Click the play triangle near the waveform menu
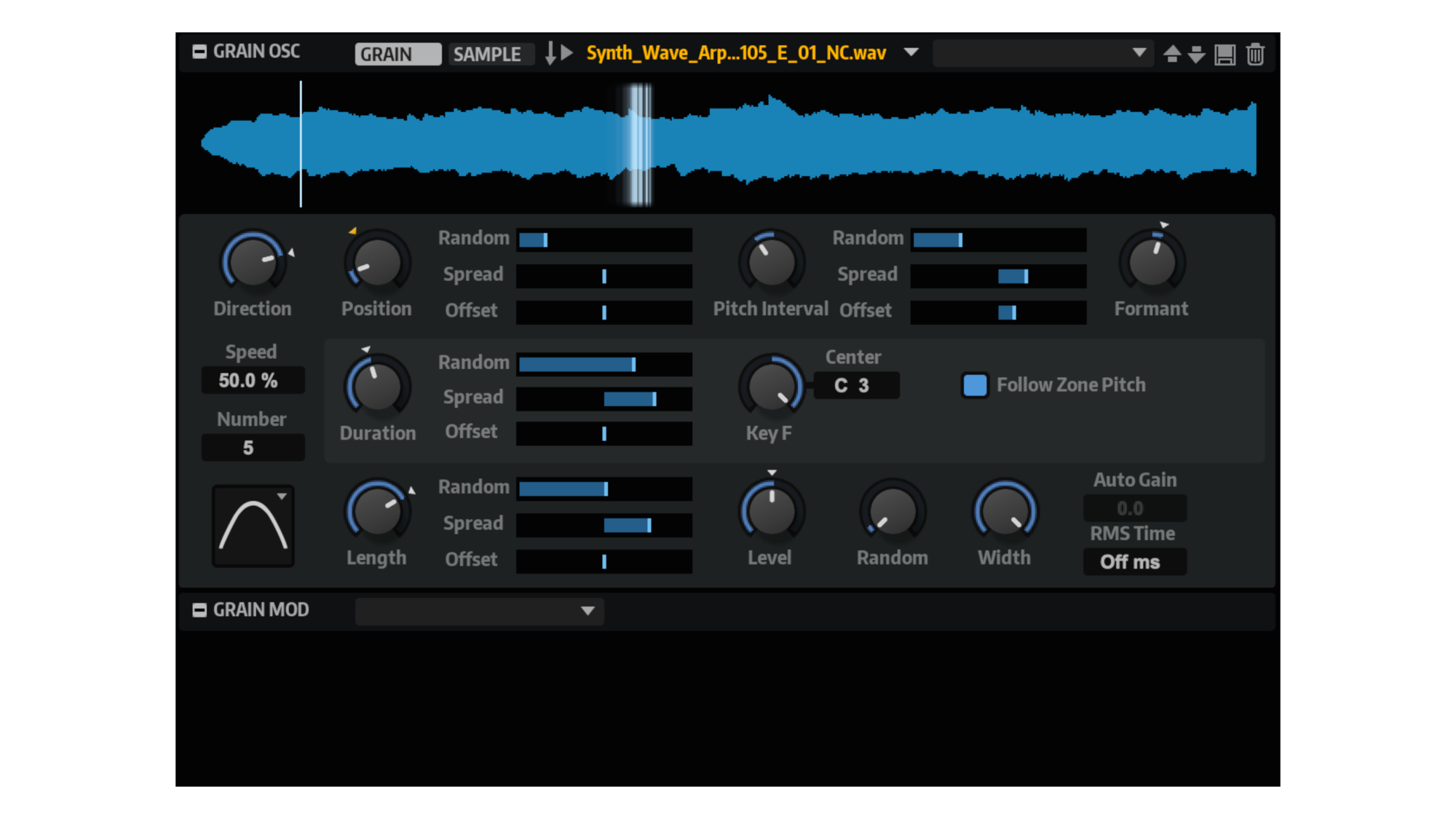The height and width of the screenshot is (819, 1456). point(567,53)
